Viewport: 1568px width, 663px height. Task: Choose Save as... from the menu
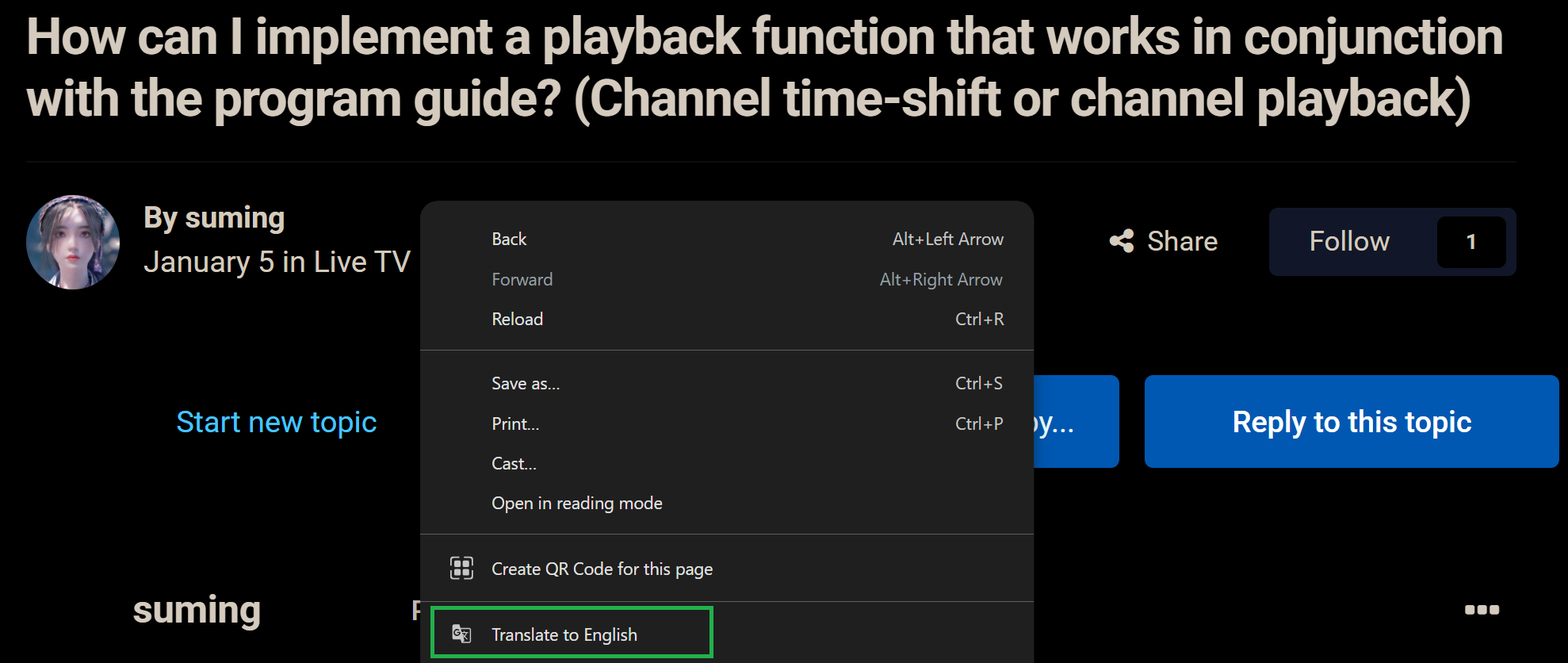click(x=525, y=384)
